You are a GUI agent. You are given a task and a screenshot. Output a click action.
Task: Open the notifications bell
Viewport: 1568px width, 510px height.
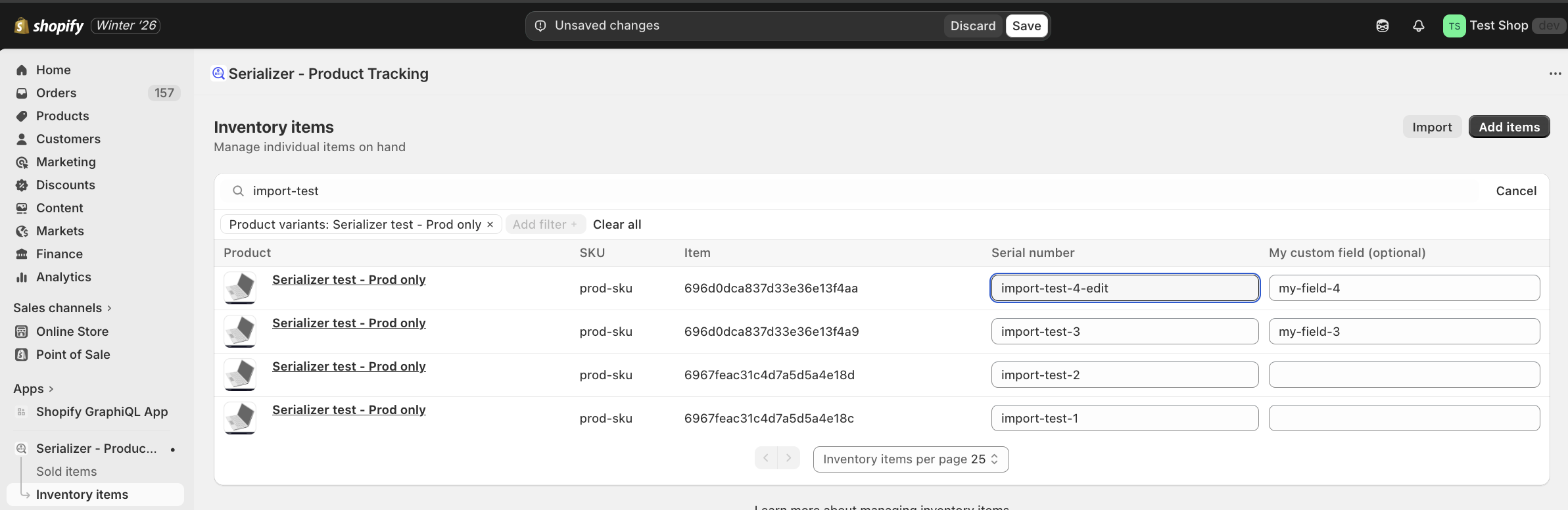pos(1418,26)
